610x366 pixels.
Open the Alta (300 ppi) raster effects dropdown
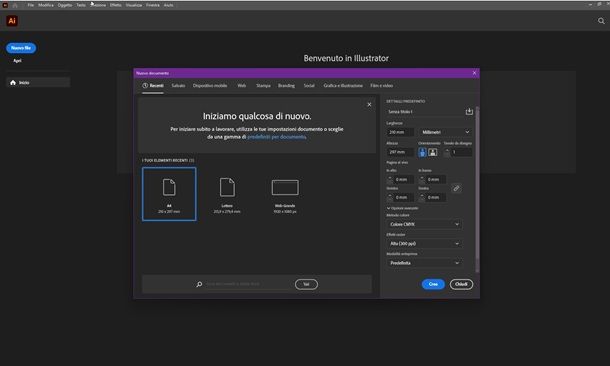(424, 243)
